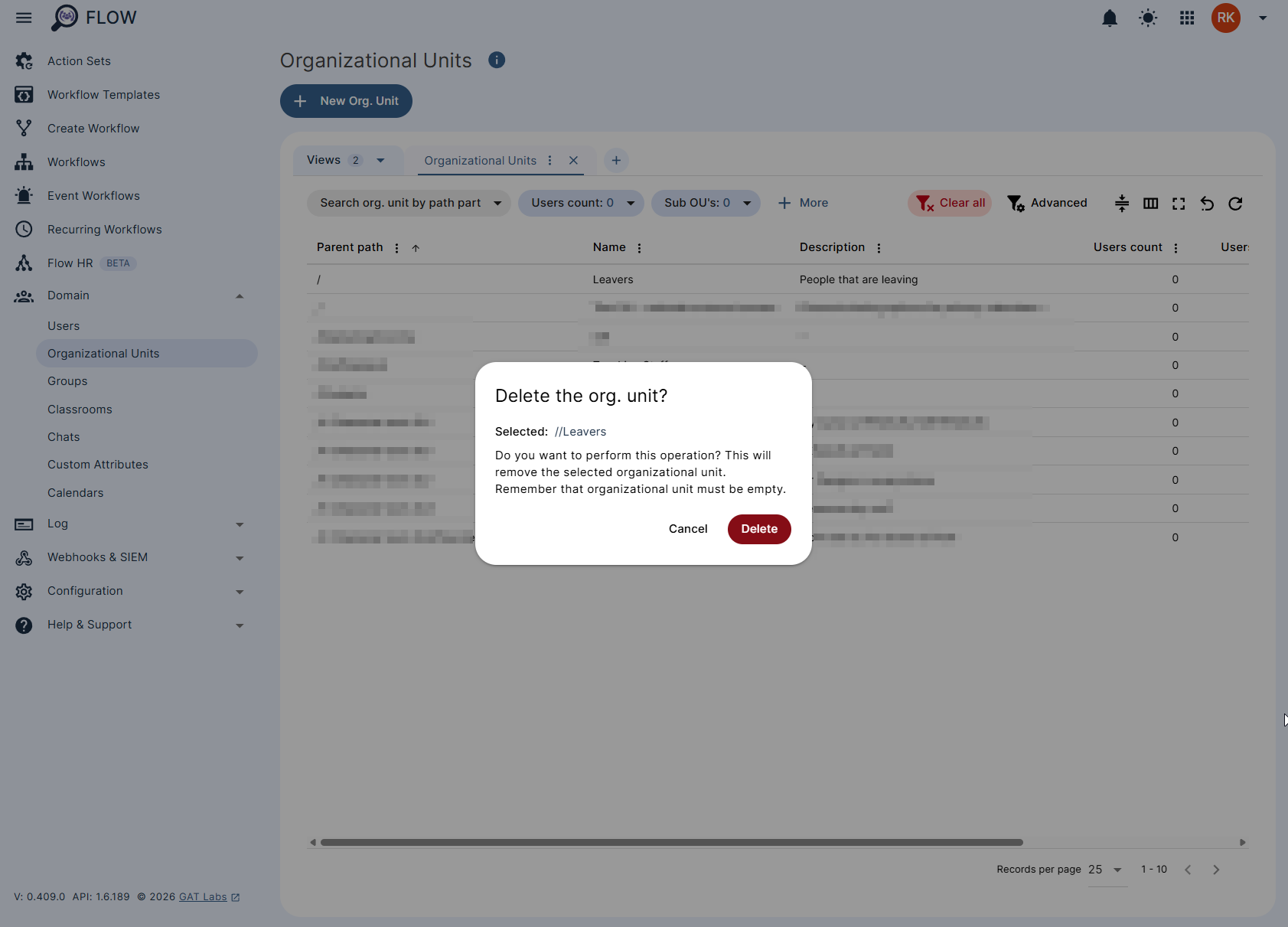Click the undo arrow icon
Screen dimensions: 1288x927
point(1207,204)
